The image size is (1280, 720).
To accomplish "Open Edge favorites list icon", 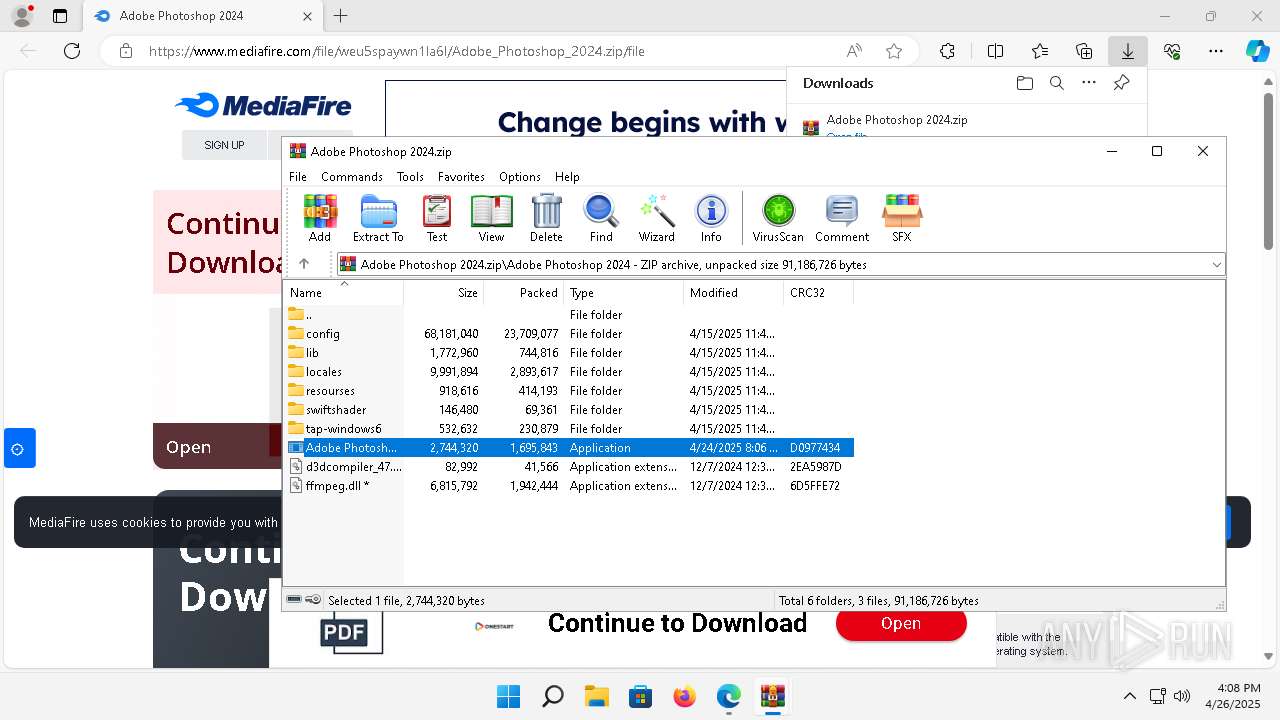I will tap(1040, 51).
